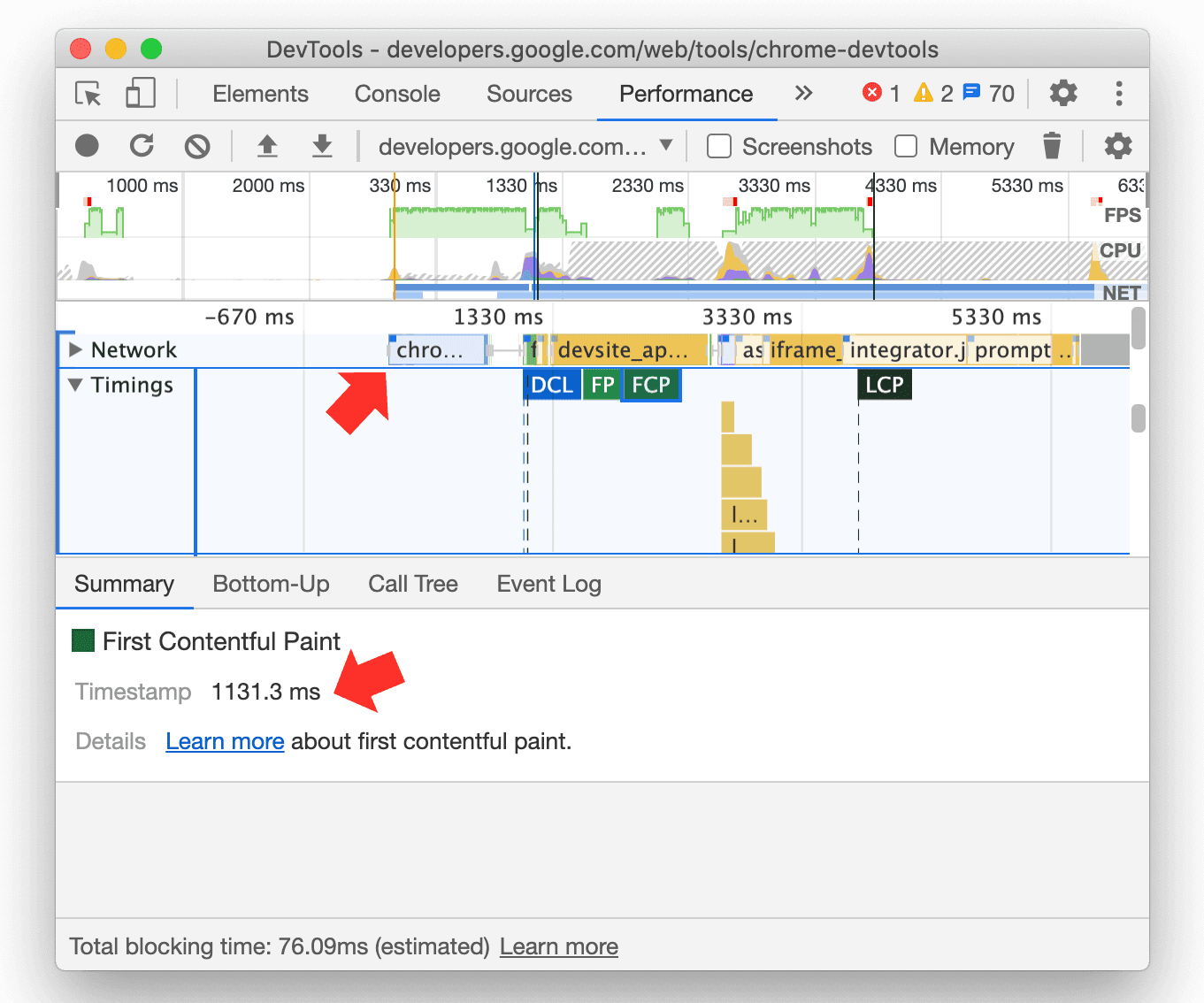This screenshot has height=1003, width=1204.
Task: Open performance capture settings gear
Action: pyautogui.click(x=1117, y=146)
